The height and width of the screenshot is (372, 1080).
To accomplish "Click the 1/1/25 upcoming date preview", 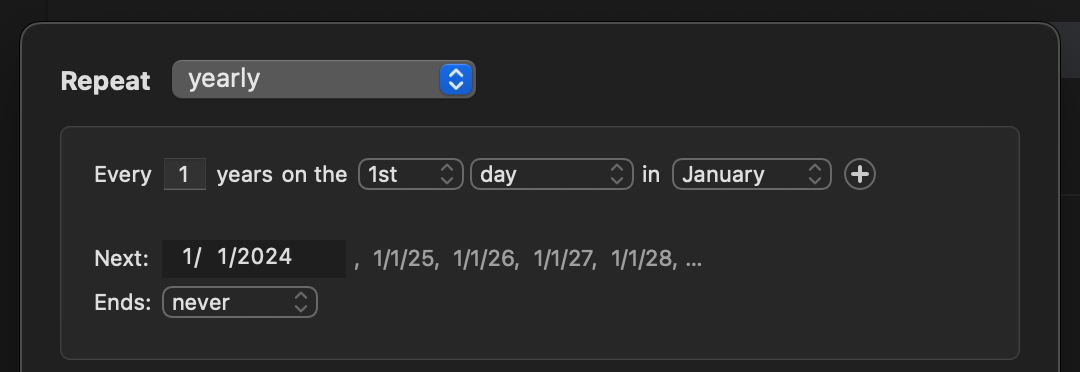I will tap(404, 259).
